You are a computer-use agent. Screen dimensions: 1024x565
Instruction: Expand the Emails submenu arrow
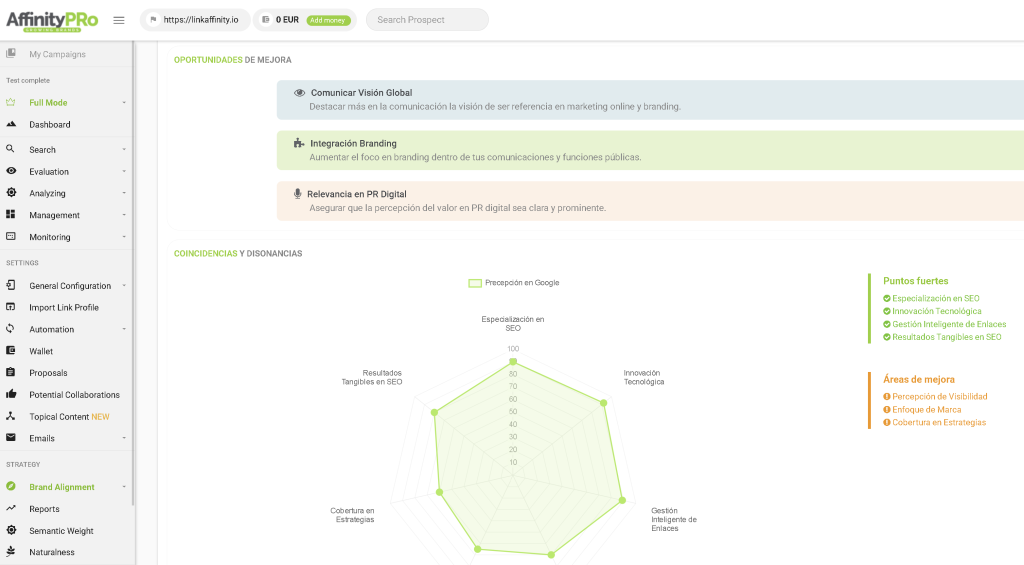pos(124,438)
